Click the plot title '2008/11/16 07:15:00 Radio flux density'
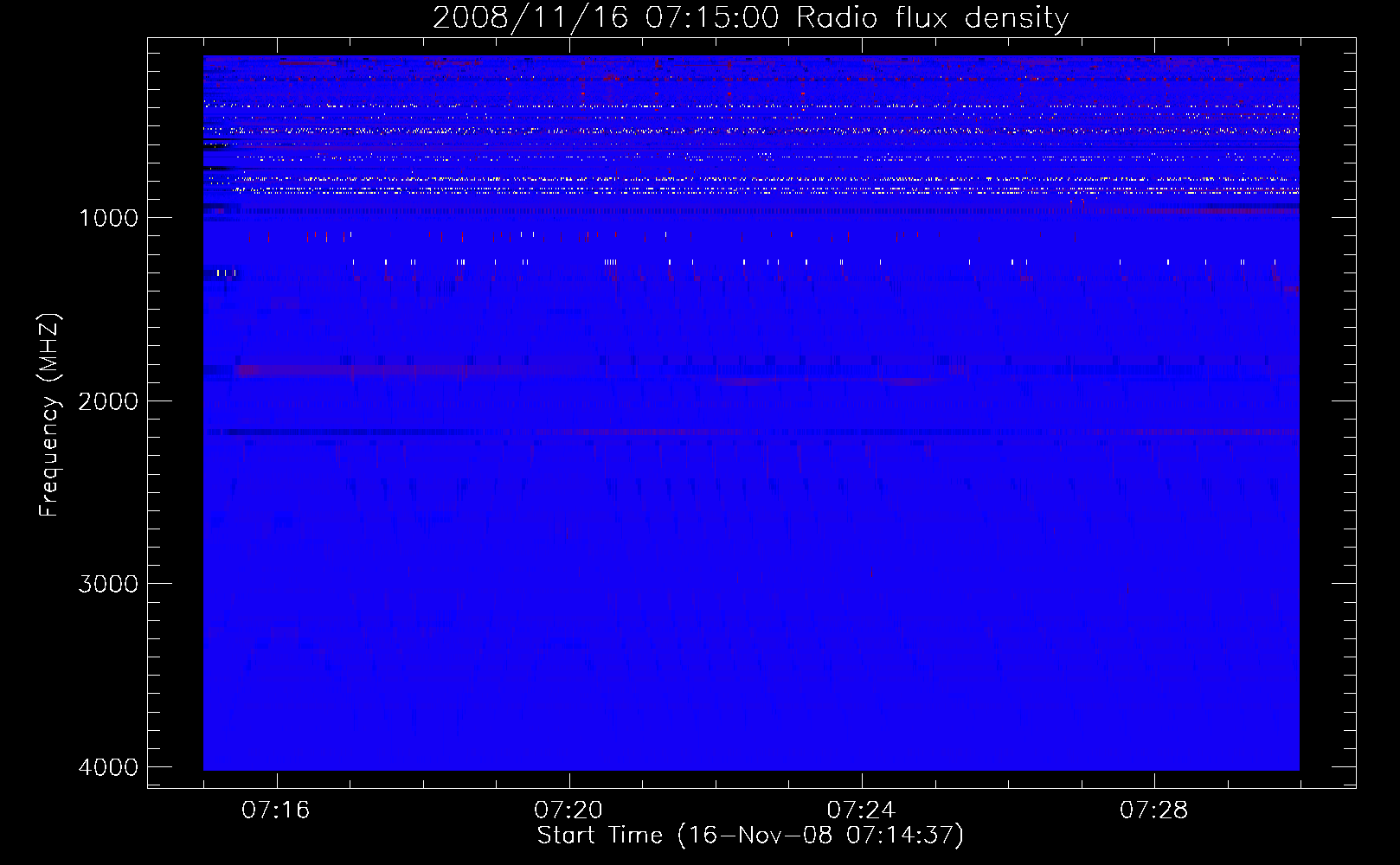This screenshot has width=1400, height=865. (750, 18)
